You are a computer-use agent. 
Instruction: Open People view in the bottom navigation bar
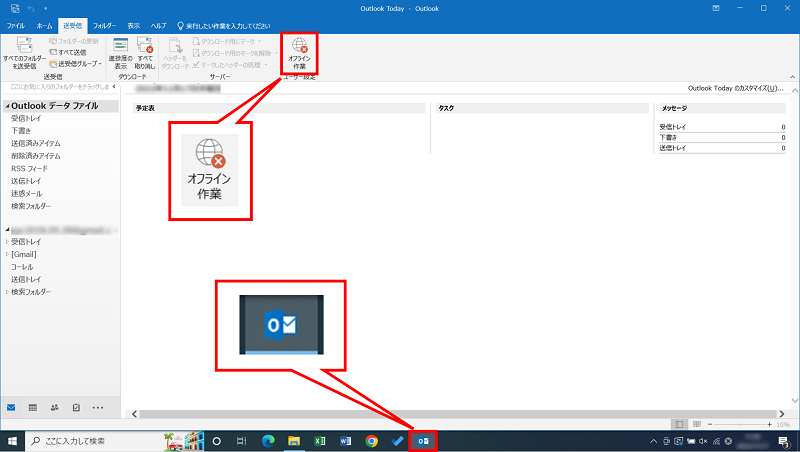55,408
